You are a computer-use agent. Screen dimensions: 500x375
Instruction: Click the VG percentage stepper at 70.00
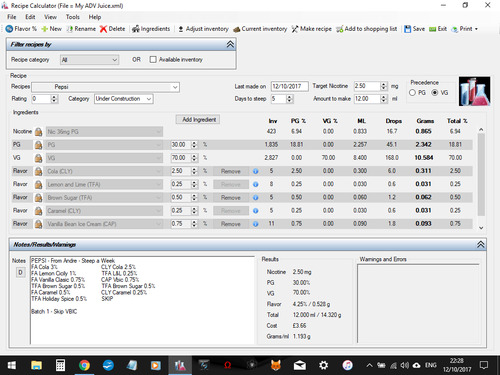point(194,158)
